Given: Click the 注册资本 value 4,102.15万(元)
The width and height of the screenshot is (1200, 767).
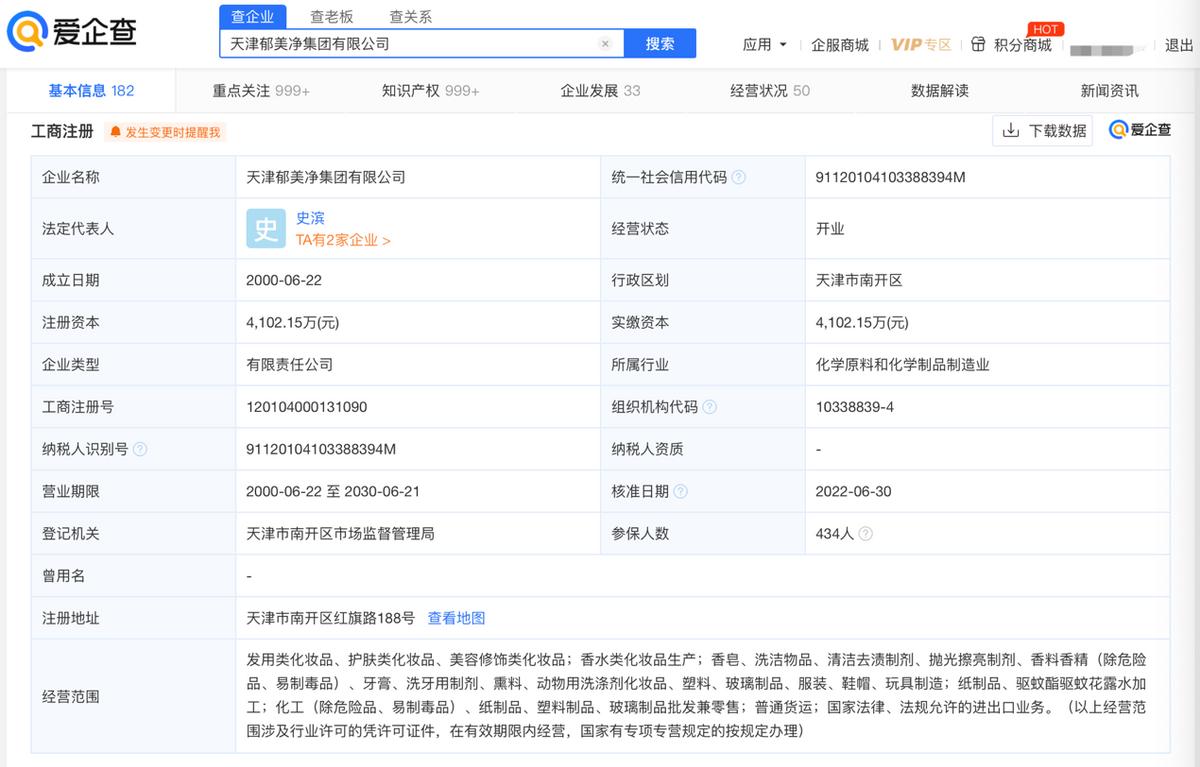Looking at the screenshot, I should pyautogui.click(x=293, y=323).
